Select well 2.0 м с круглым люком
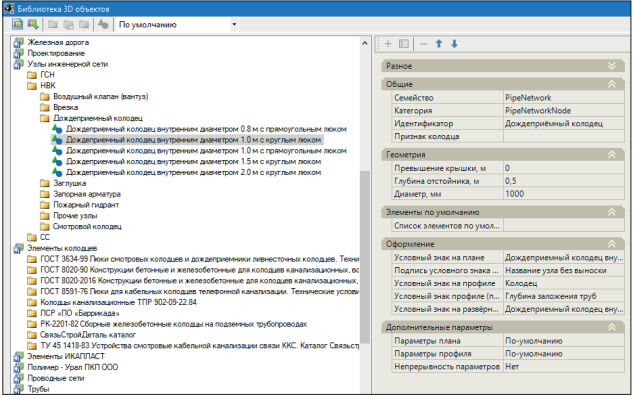The image size is (635, 399). click(x=194, y=173)
